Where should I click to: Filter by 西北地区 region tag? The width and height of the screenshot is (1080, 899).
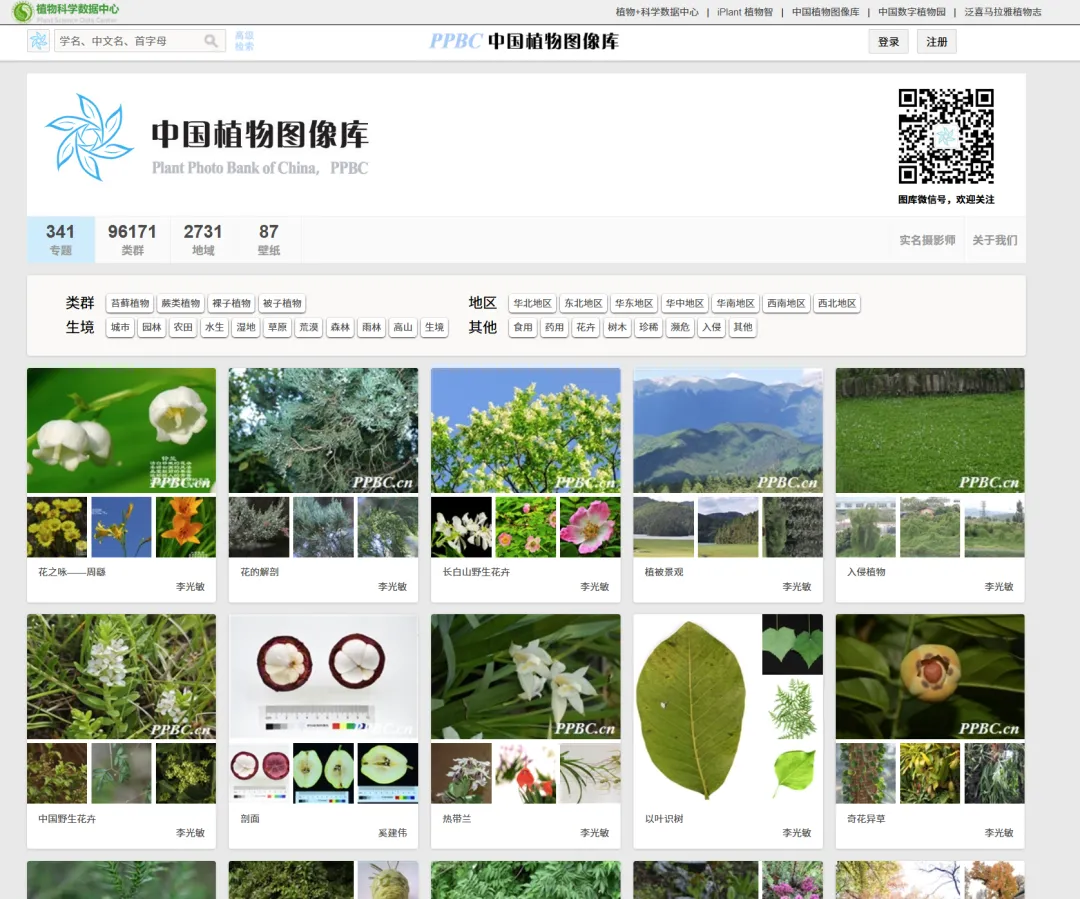click(837, 303)
